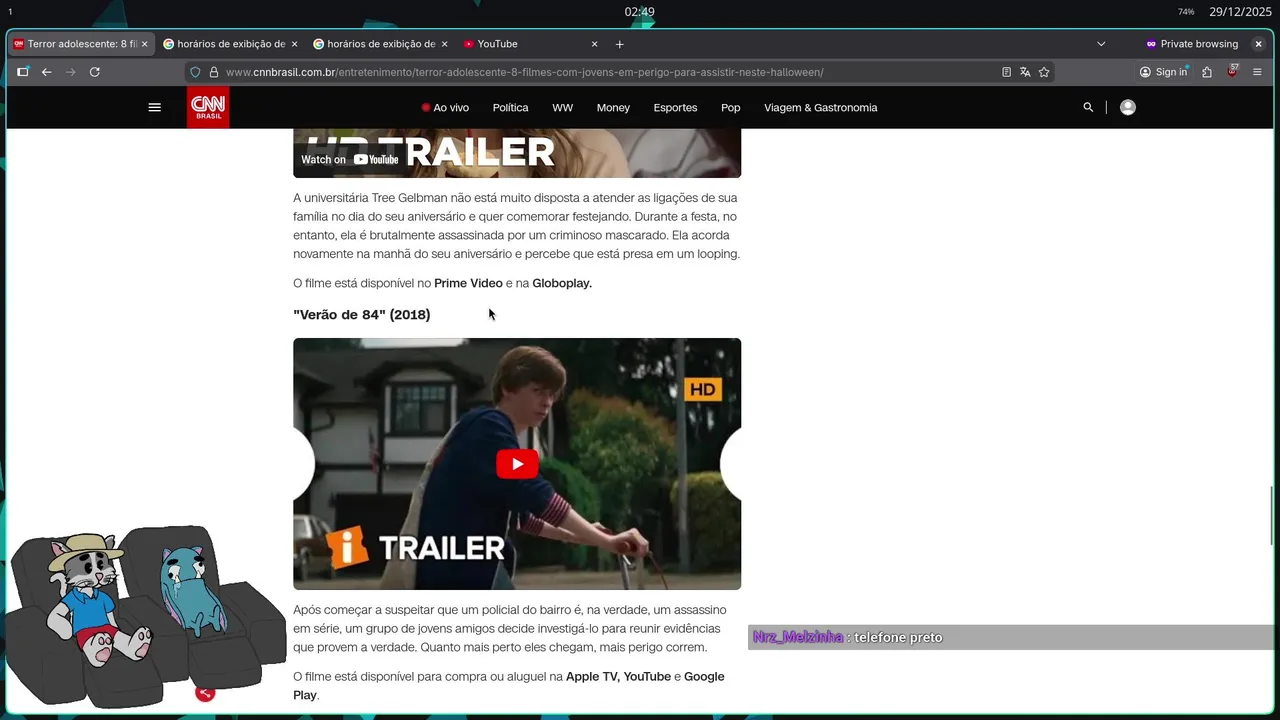Close the YouTube tab
Screen dimensions: 1280x720
click(x=594, y=44)
